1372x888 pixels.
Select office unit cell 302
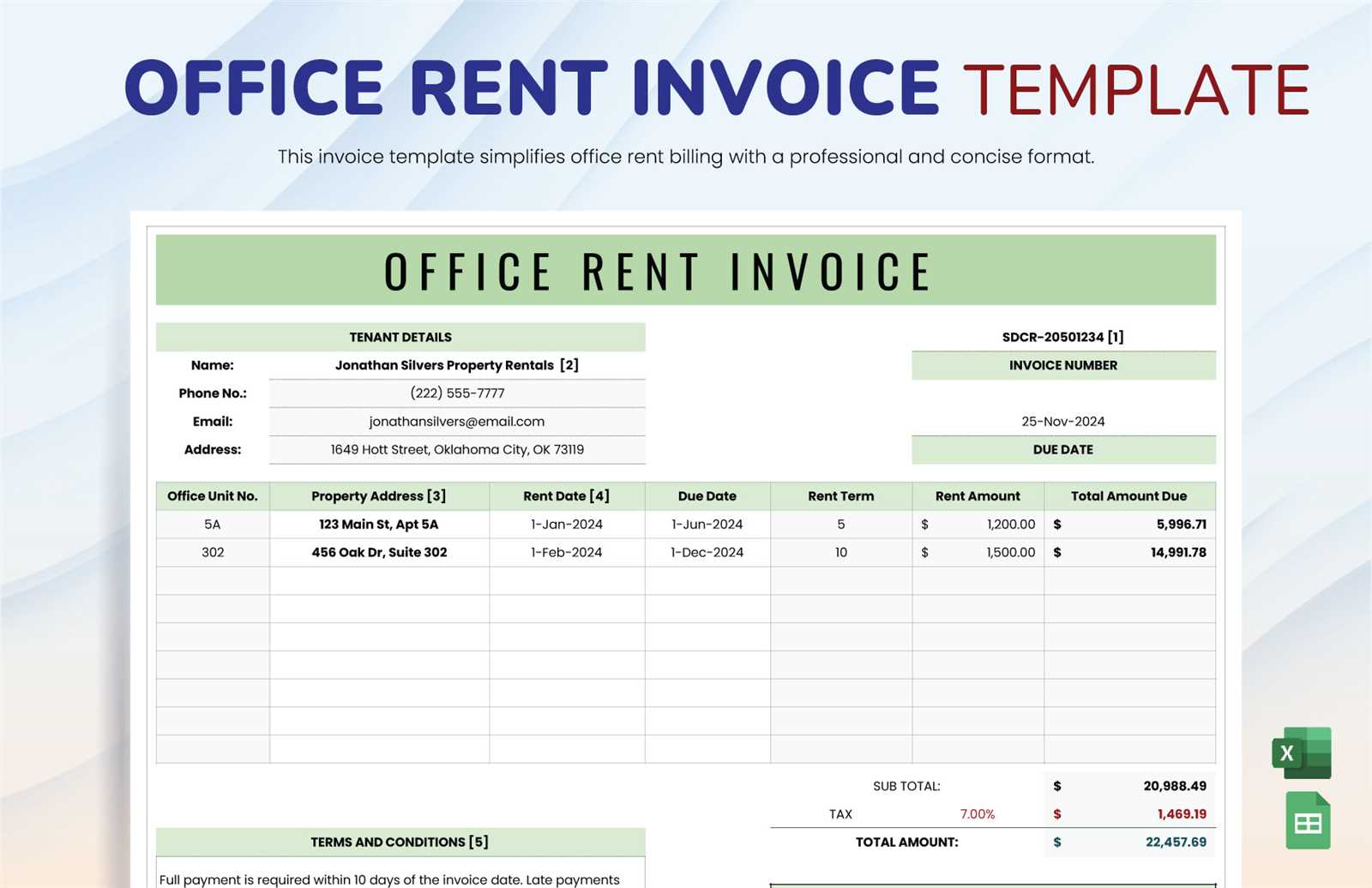coord(213,553)
